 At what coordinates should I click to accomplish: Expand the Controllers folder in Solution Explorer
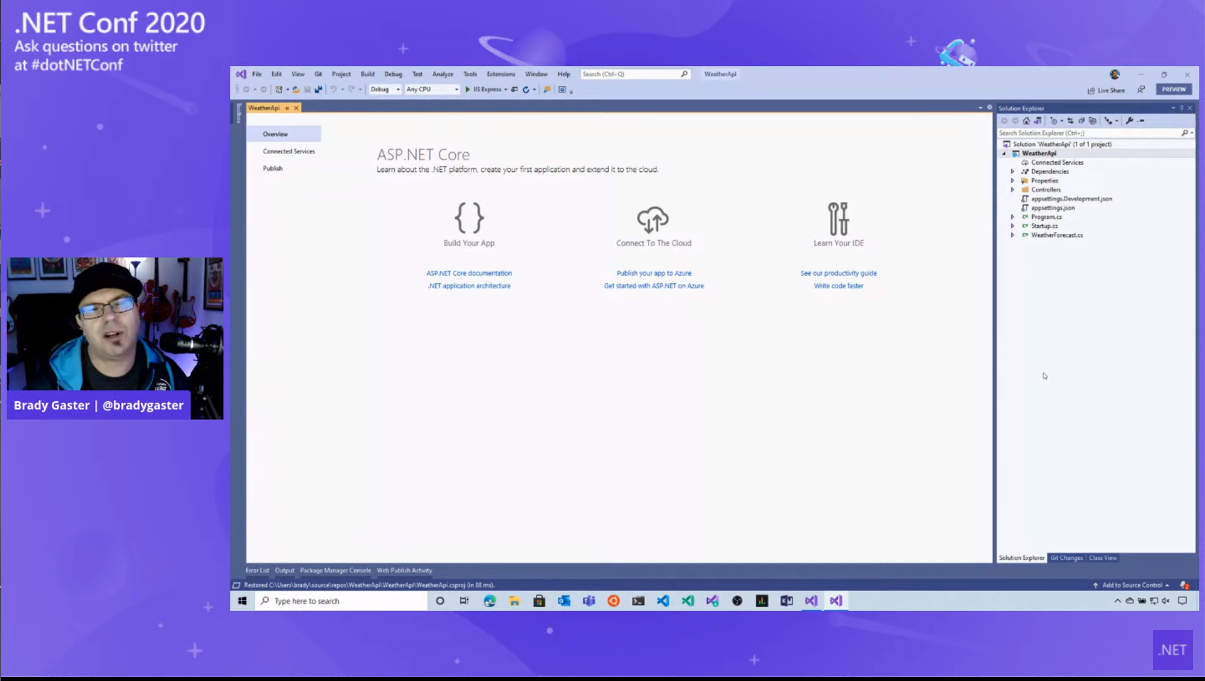[x=1012, y=190]
